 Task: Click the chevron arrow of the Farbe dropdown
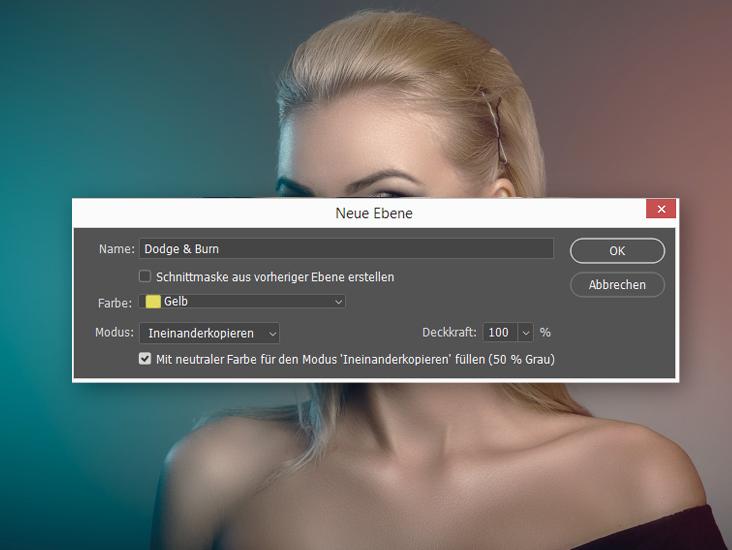pyautogui.click(x=338, y=301)
